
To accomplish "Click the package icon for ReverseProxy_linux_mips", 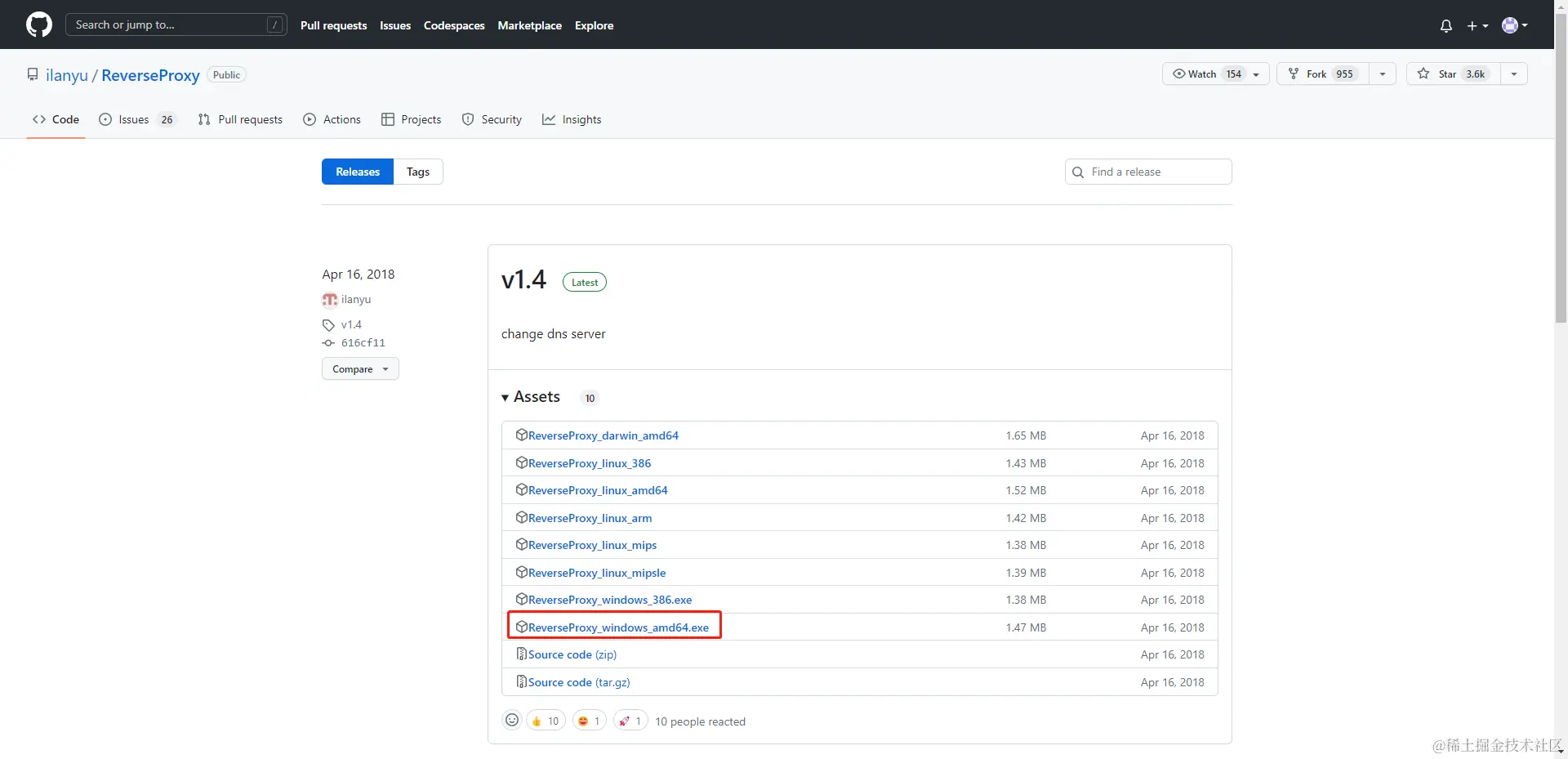I will point(521,544).
